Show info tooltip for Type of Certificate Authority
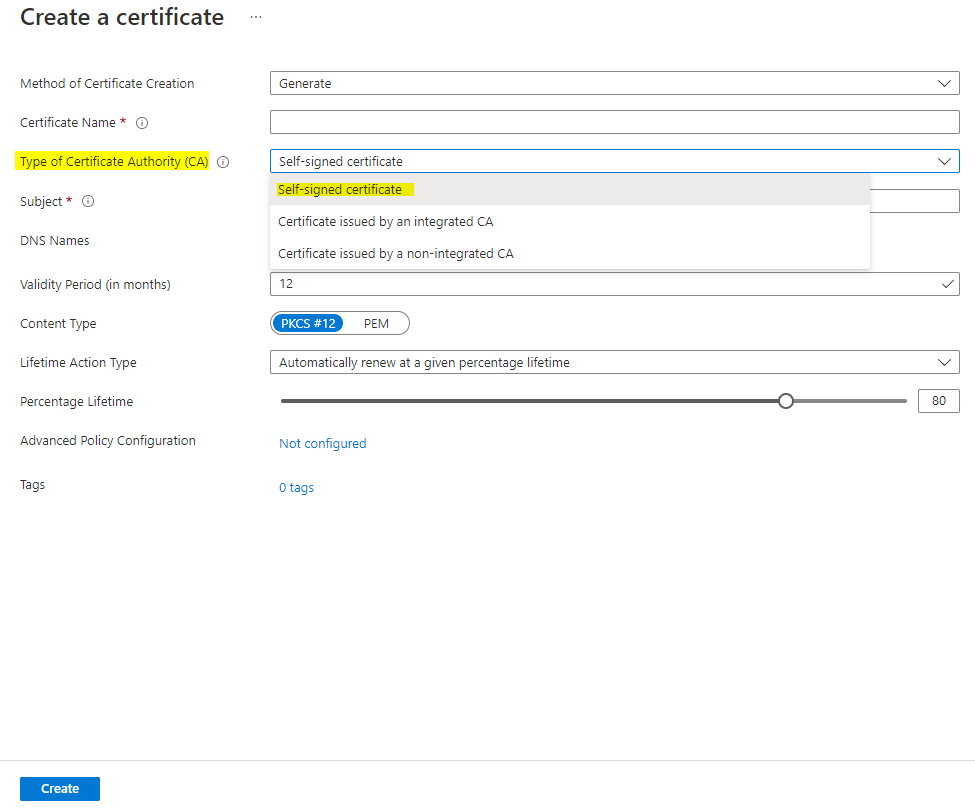 [223, 162]
